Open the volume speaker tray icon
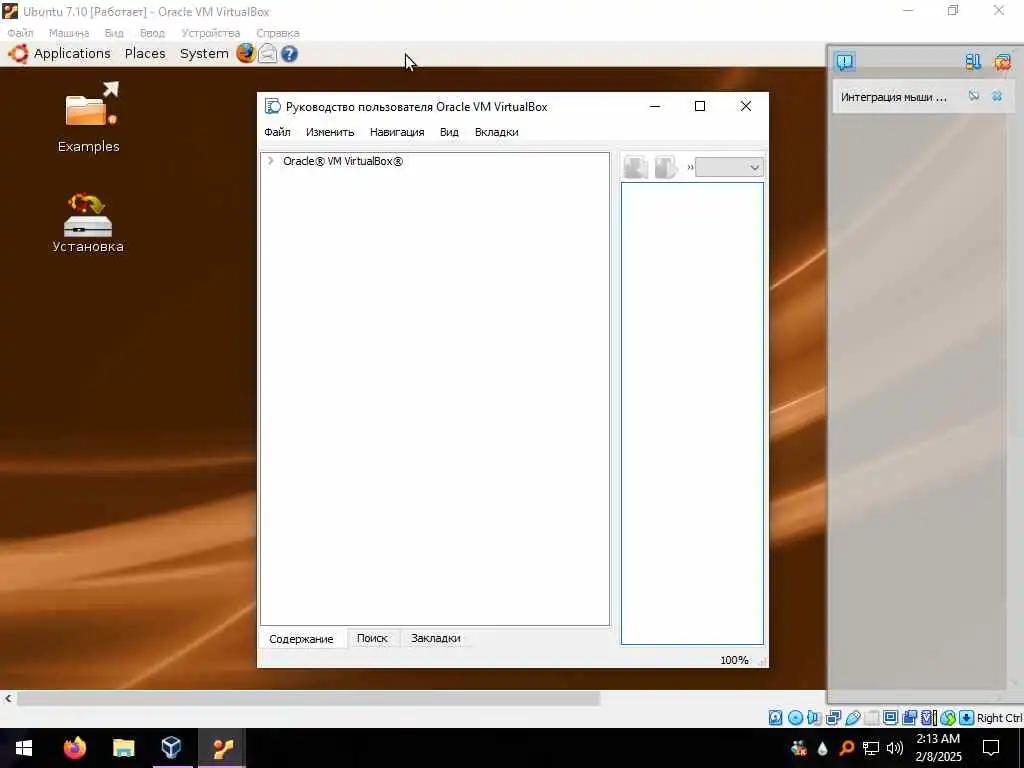The height and width of the screenshot is (768, 1024). pos(895,748)
